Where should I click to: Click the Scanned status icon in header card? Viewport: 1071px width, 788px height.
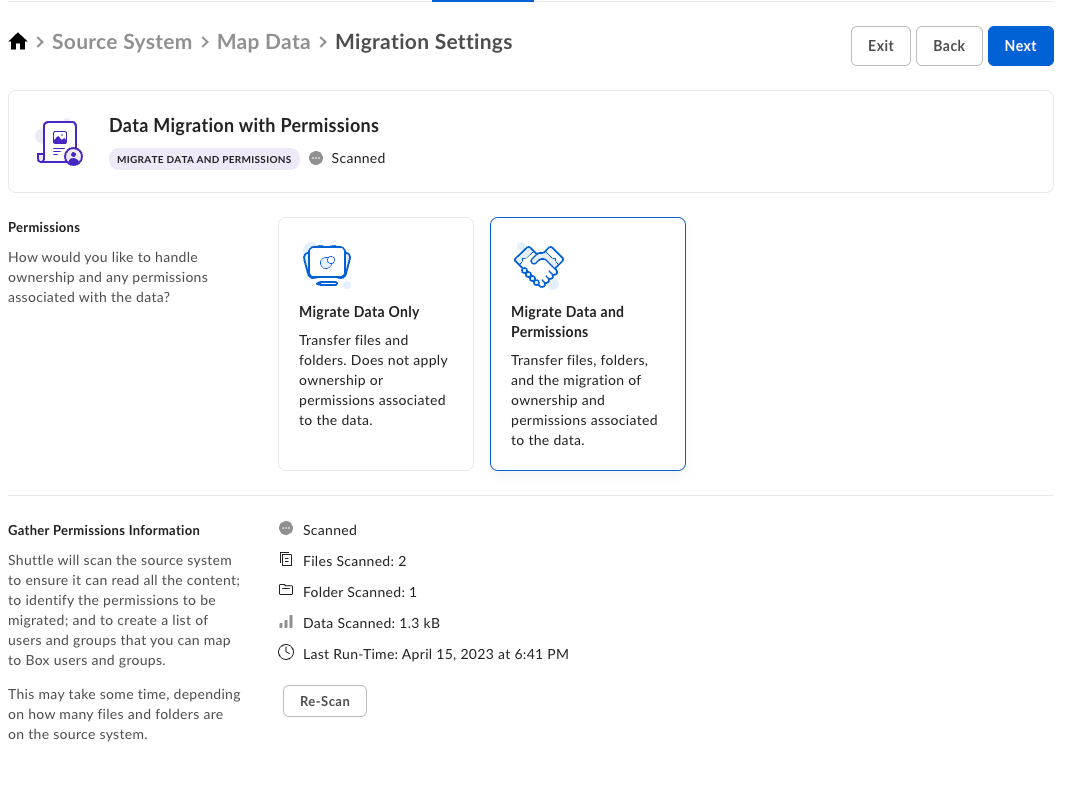(316, 158)
